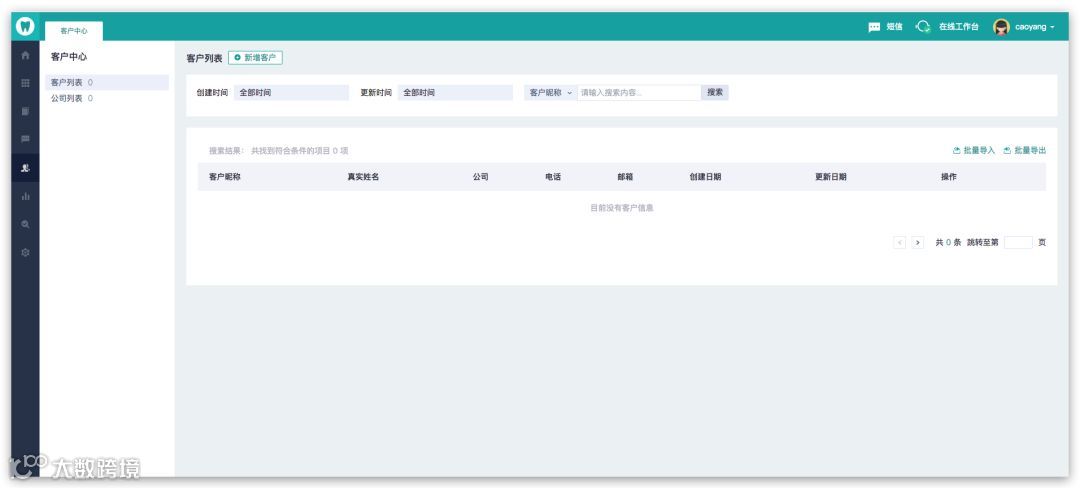Click the 短信 label in header

point(894,27)
